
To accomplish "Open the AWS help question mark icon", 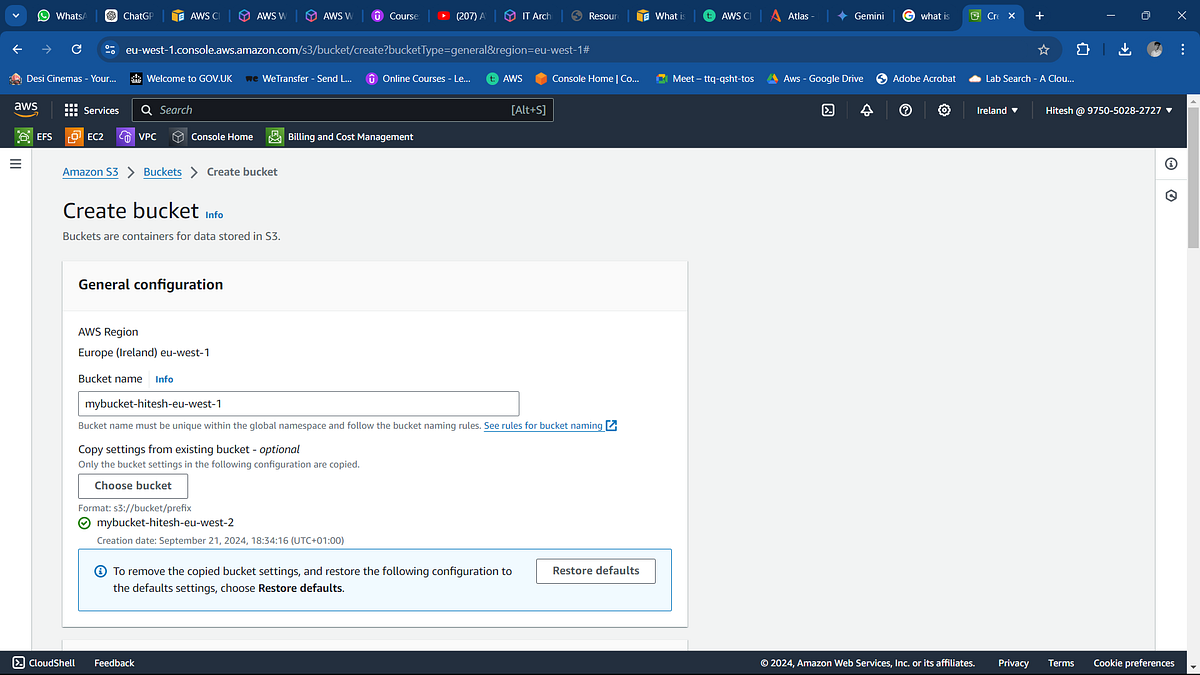I will click(905, 110).
